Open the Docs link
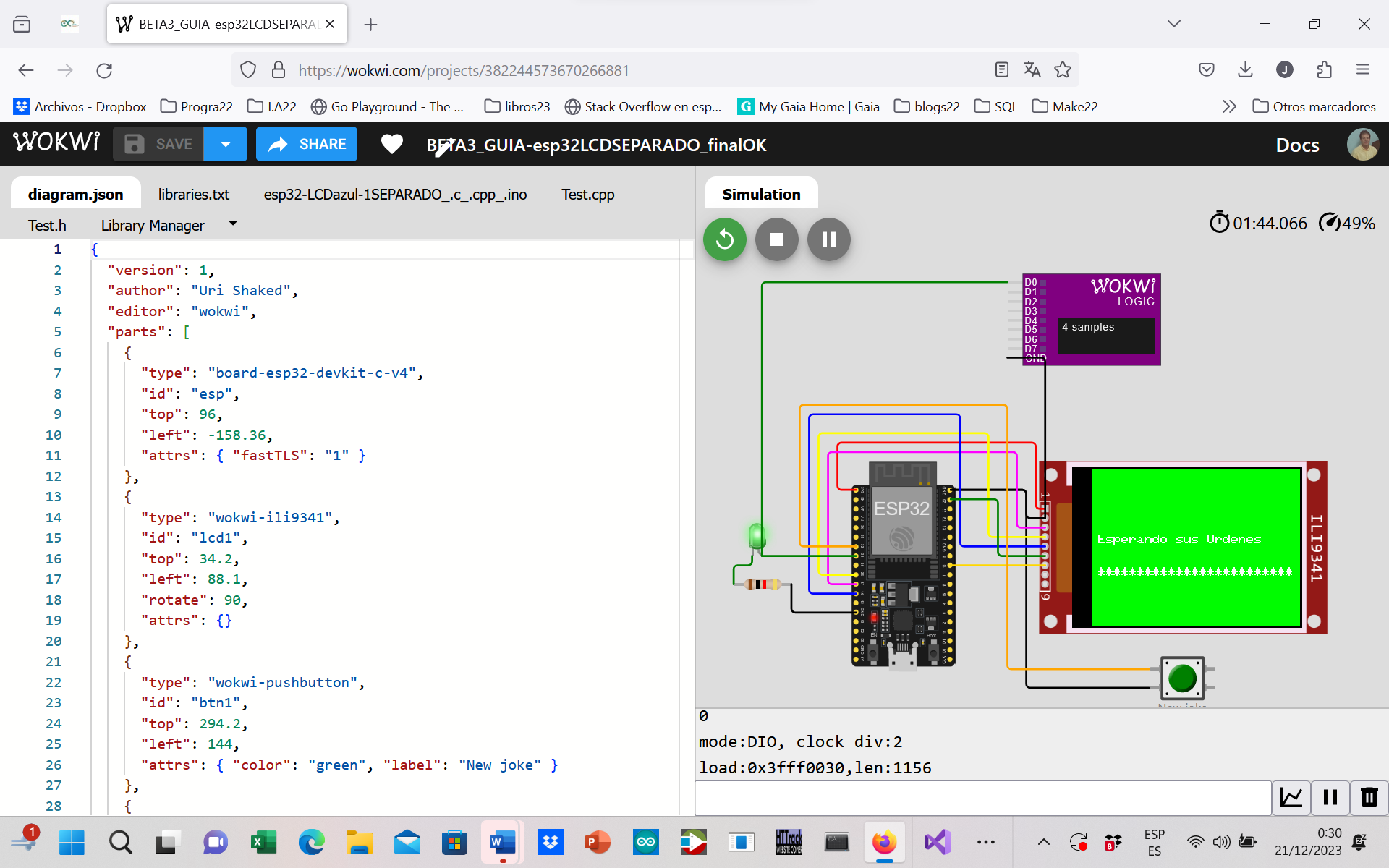 [x=1296, y=145]
